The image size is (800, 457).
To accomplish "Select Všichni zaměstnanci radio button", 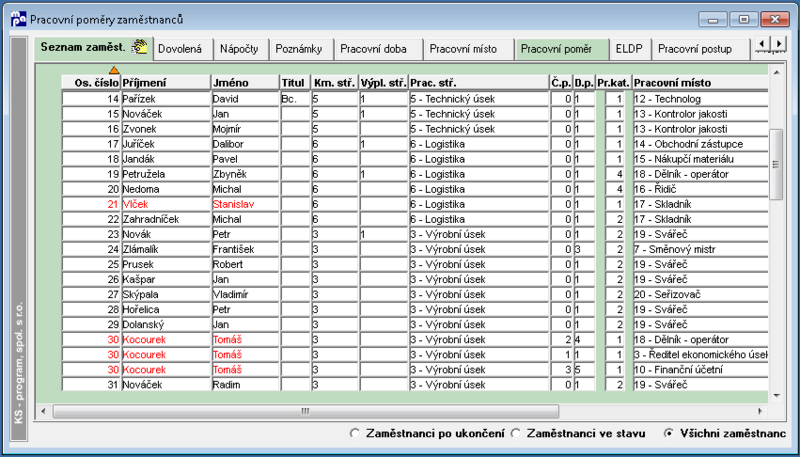I will (x=668, y=434).
